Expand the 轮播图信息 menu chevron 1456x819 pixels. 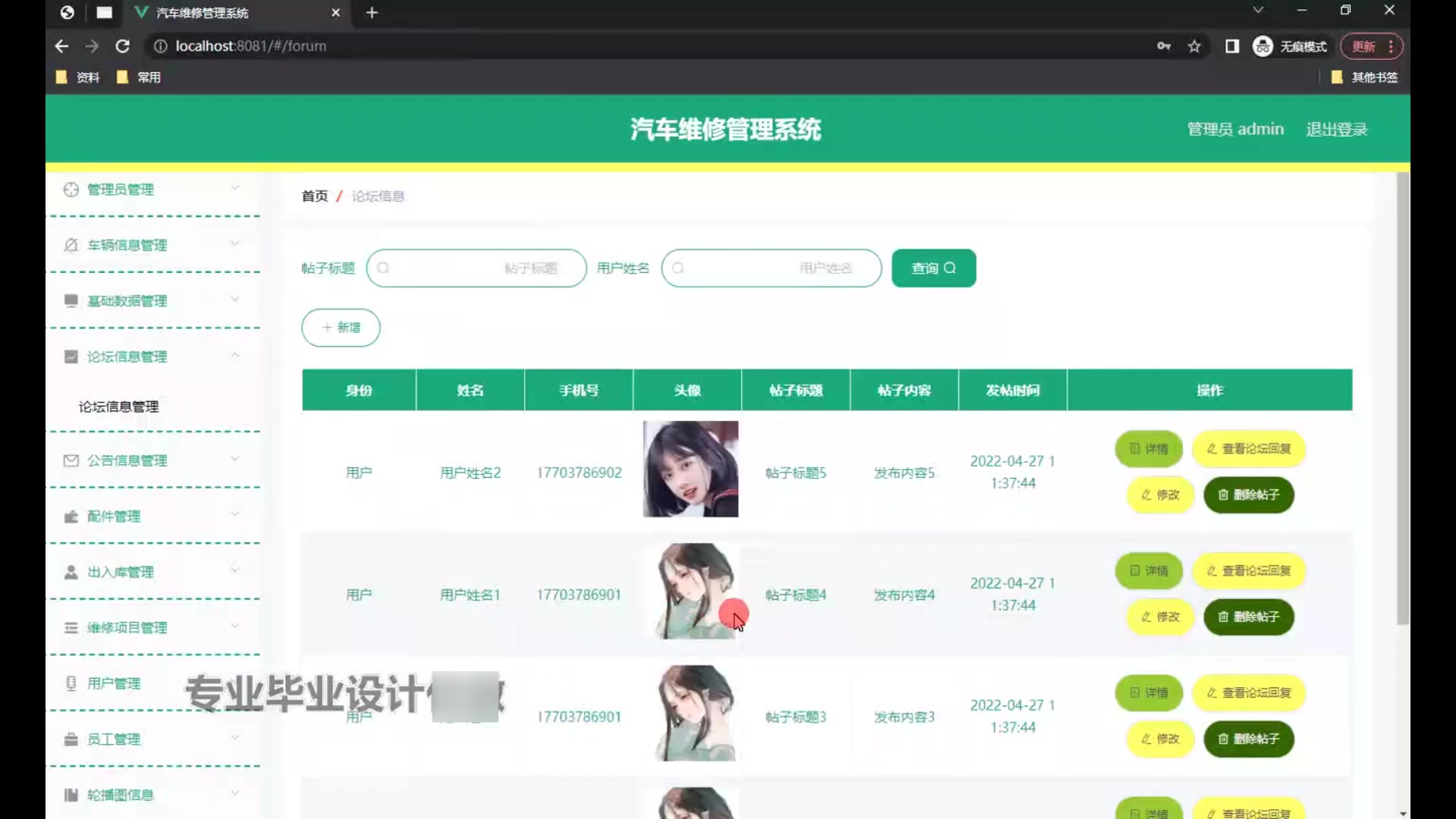[x=235, y=793]
